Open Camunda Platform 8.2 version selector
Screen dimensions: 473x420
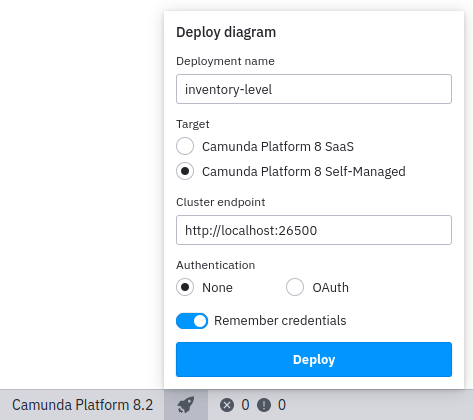(x=82, y=405)
